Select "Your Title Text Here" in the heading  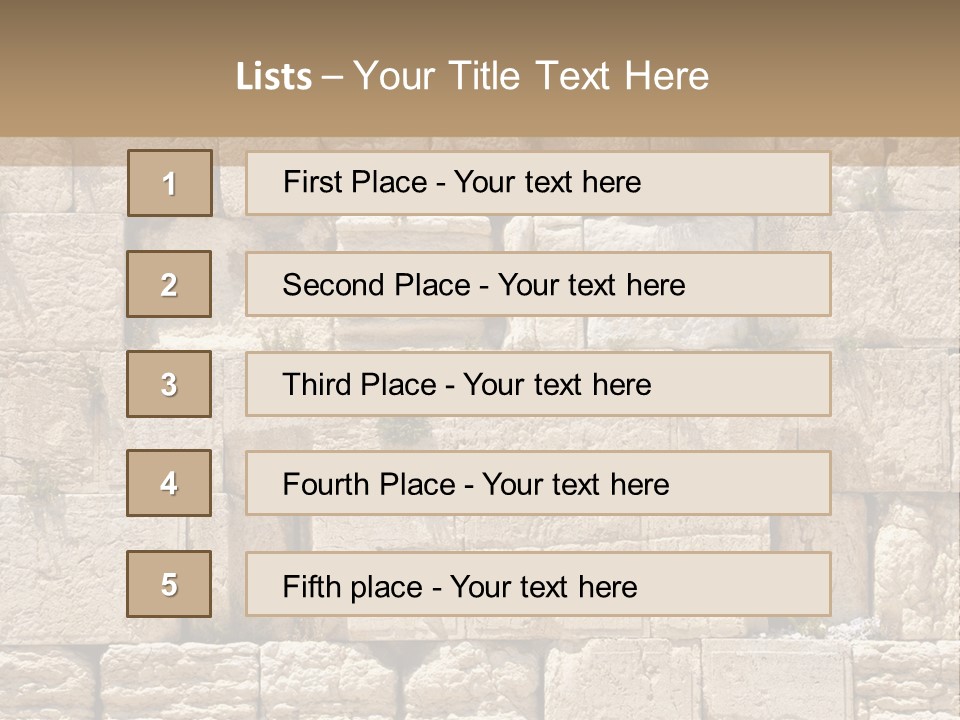pyautogui.click(x=531, y=76)
